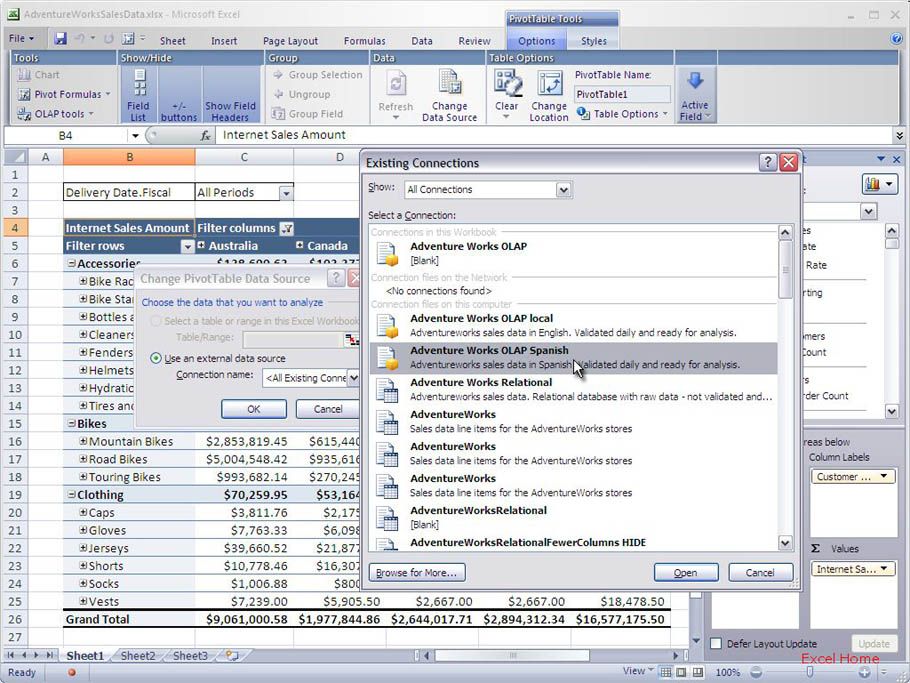
Task: Select 'Use an external data source' radio
Action: coord(156,358)
